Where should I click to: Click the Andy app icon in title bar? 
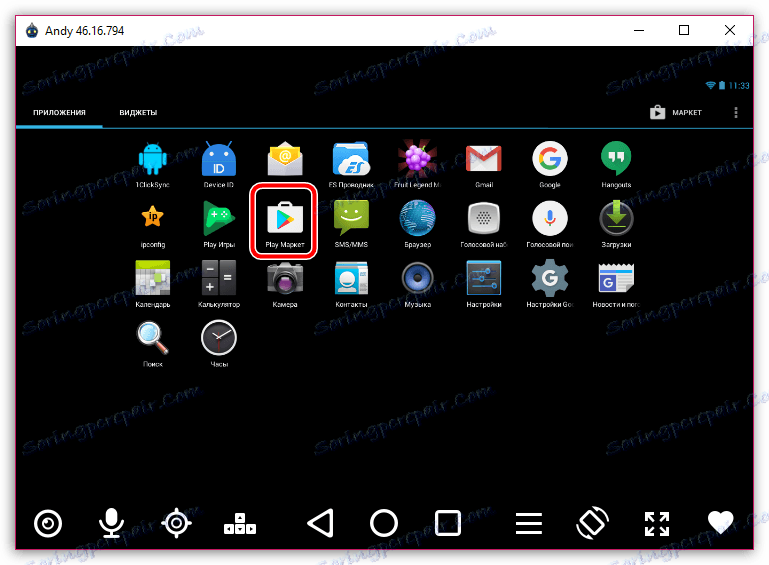pyautogui.click(x=32, y=30)
